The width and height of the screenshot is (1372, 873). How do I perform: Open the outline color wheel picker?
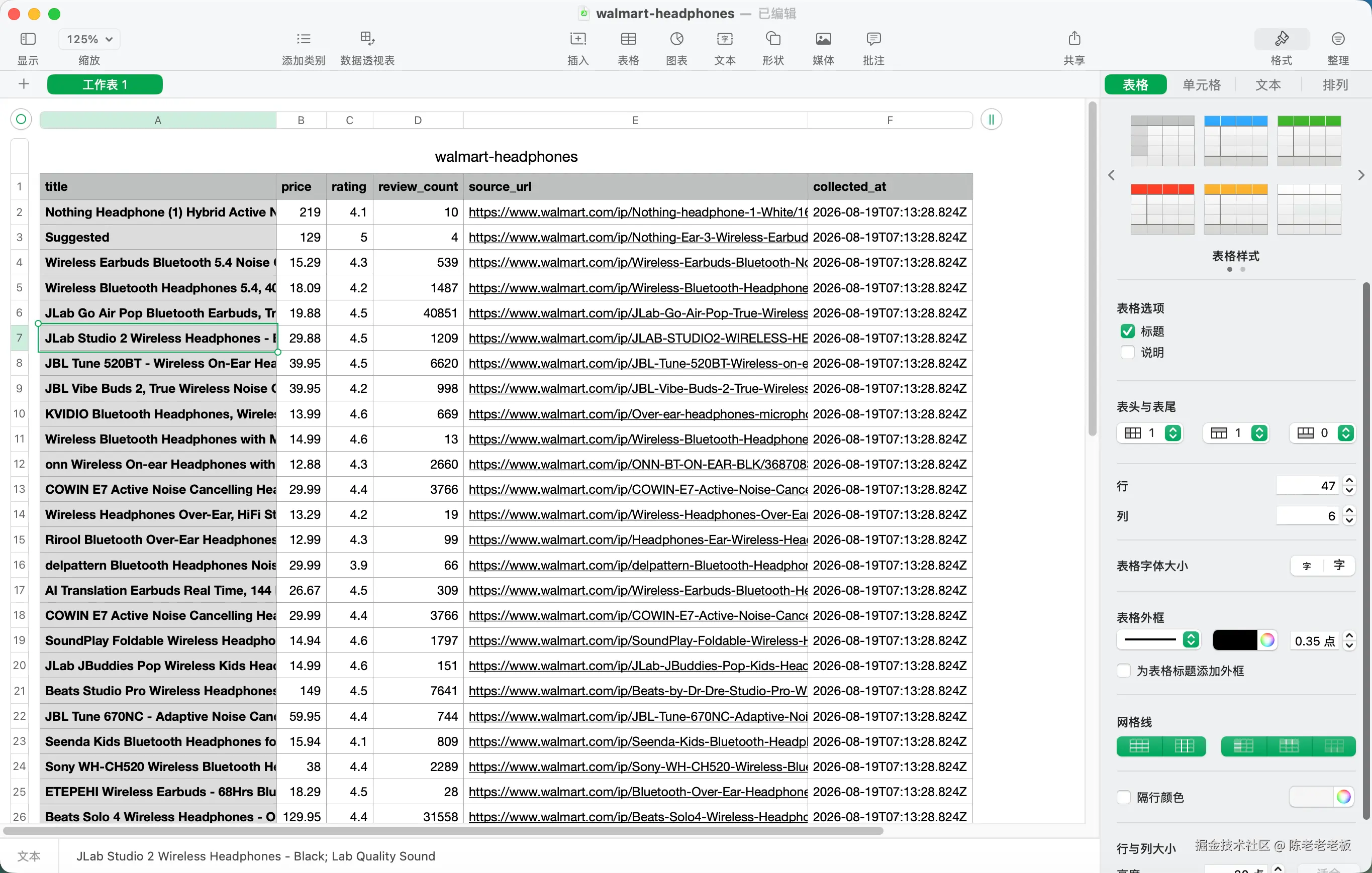(x=1266, y=640)
